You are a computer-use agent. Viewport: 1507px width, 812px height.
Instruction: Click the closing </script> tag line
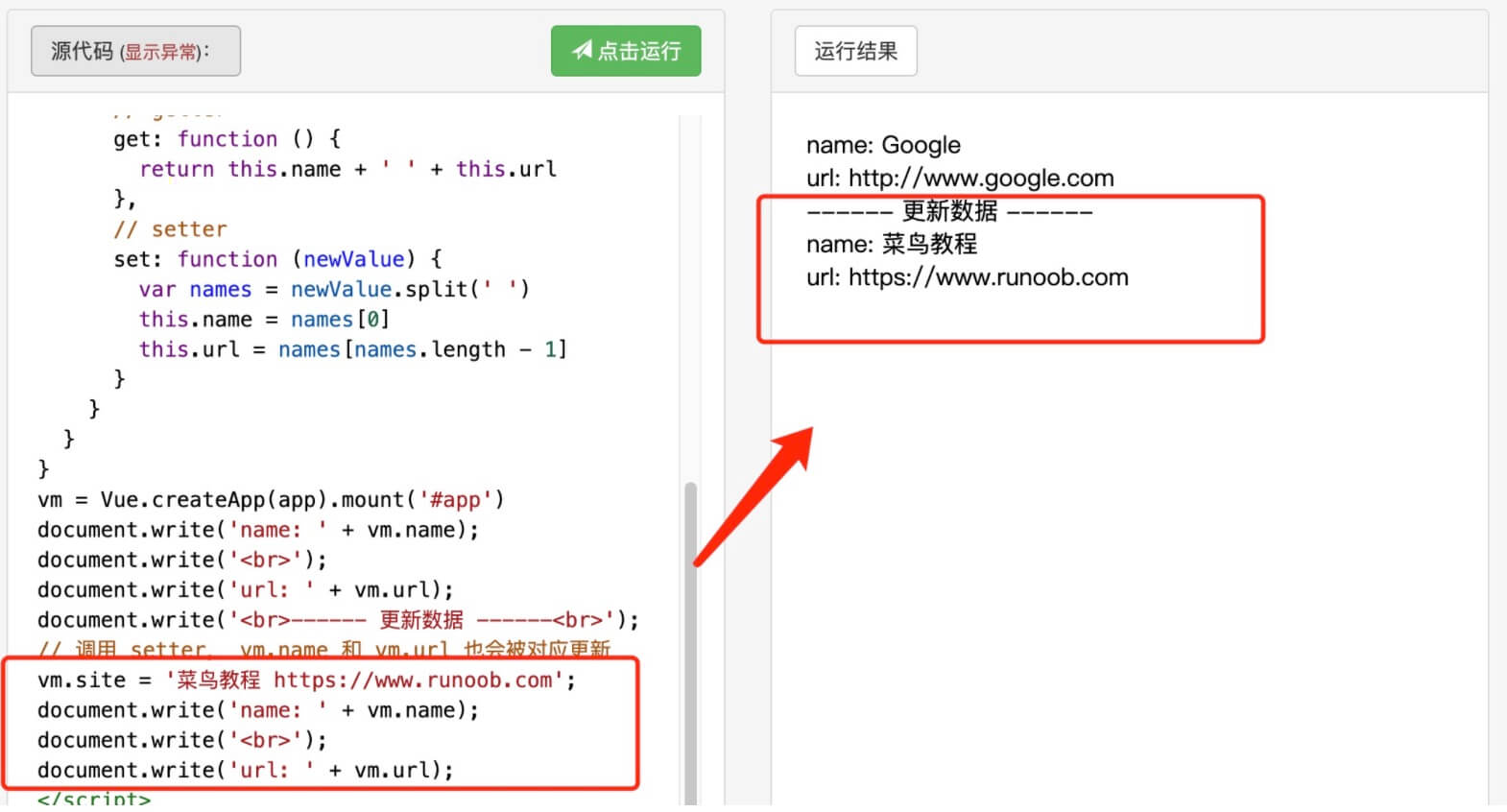(94, 799)
